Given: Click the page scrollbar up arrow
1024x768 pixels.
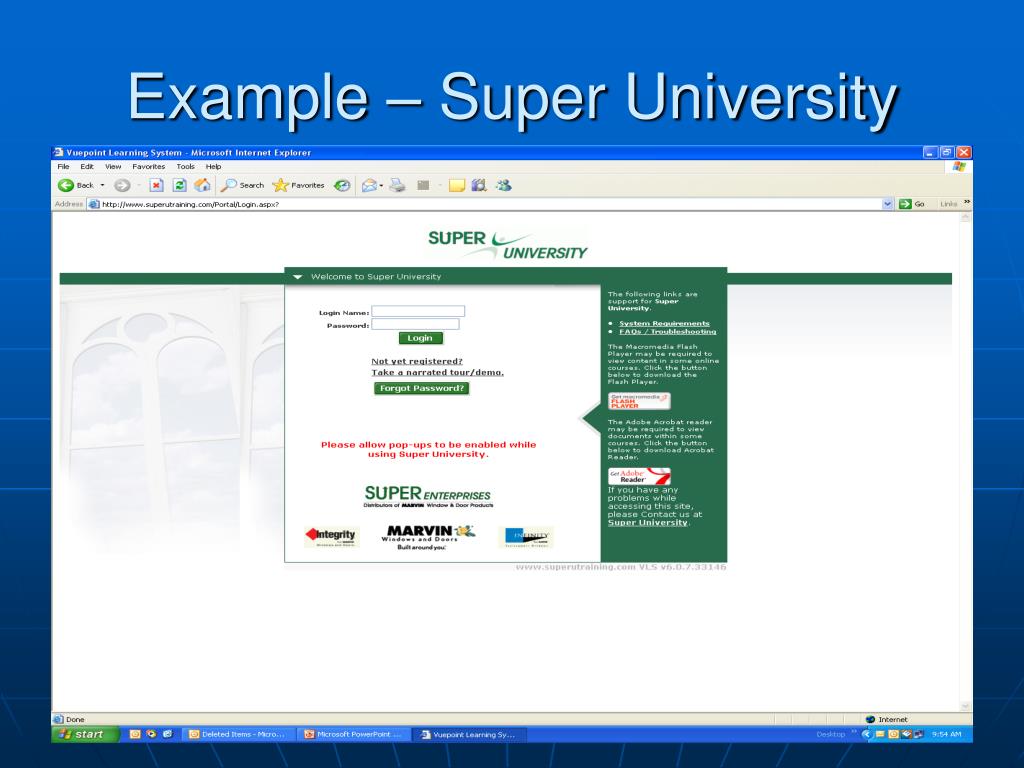Looking at the screenshot, I should click(965, 218).
